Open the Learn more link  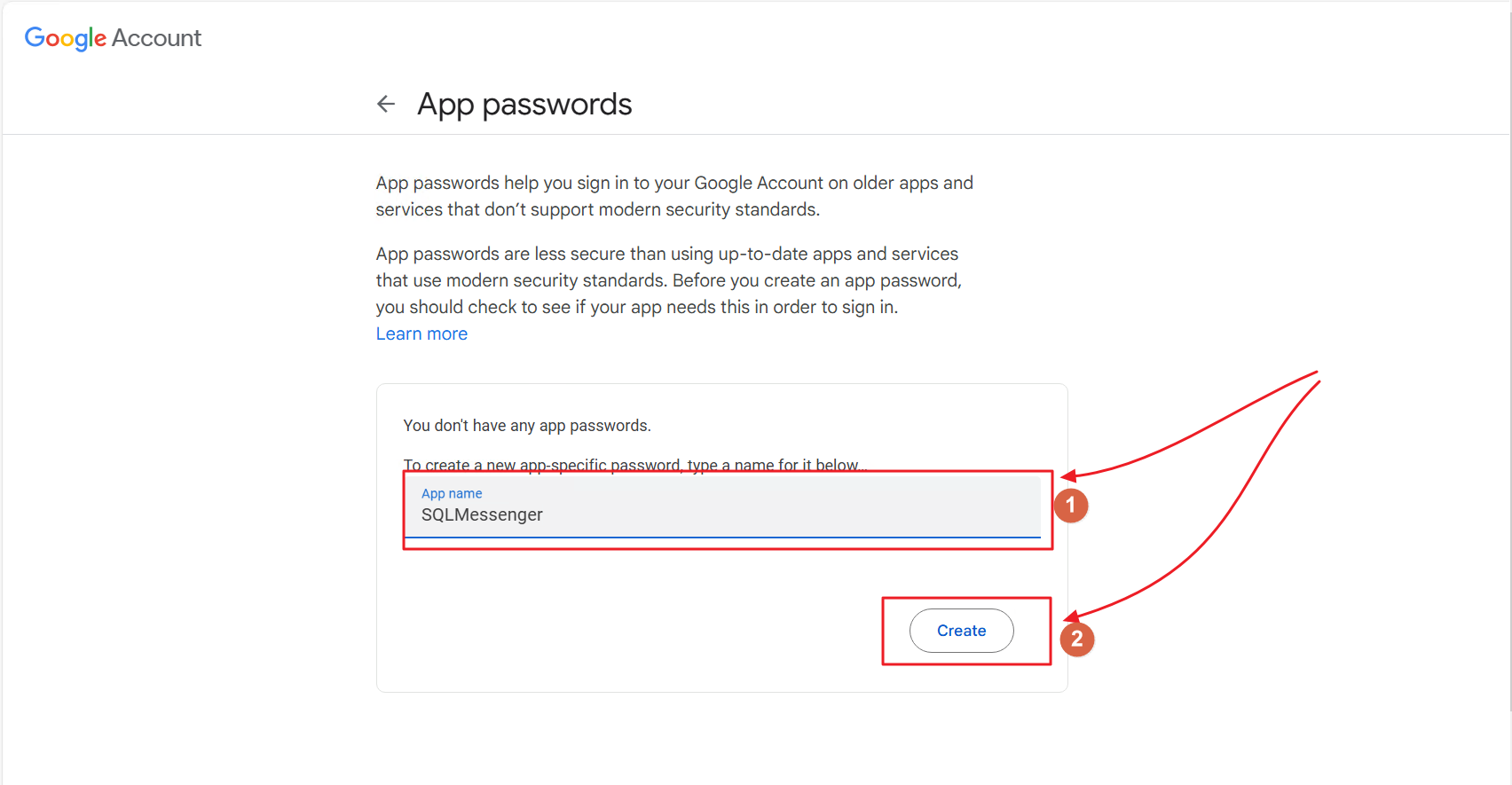(421, 334)
